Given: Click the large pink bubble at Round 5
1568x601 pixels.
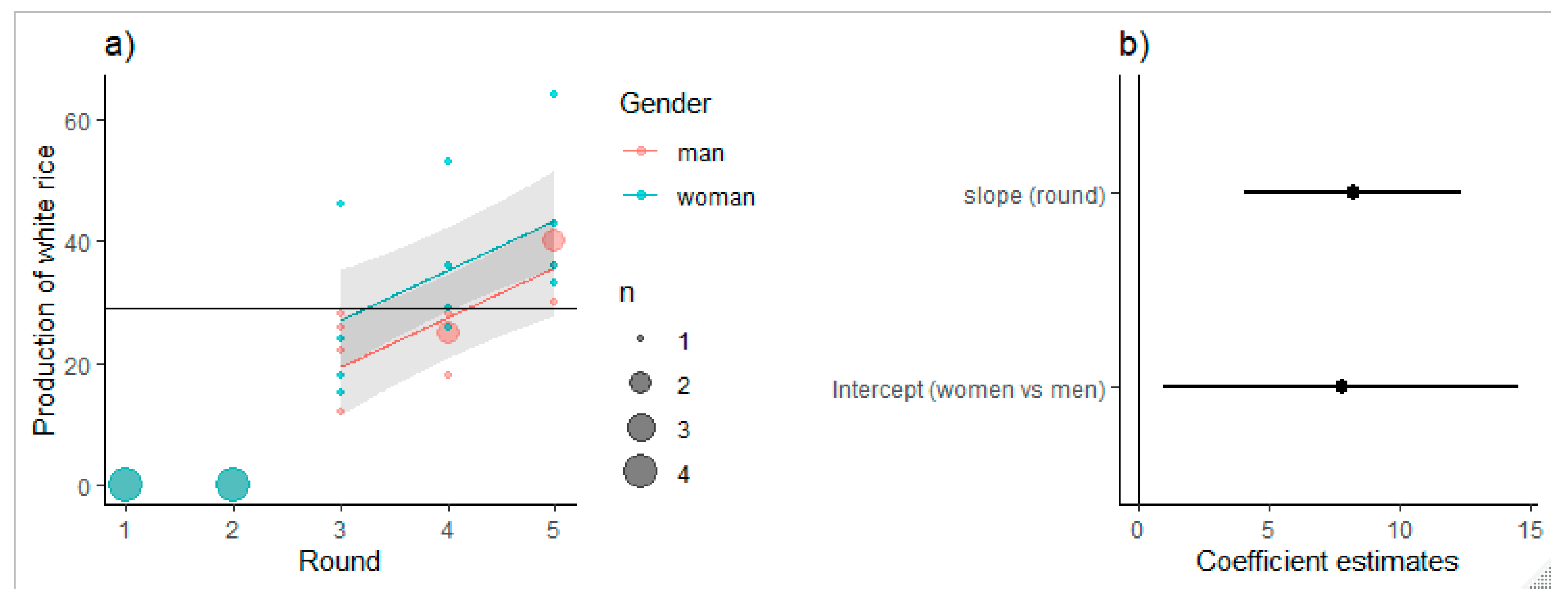Looking at the screenshot, I should (553, 240).
